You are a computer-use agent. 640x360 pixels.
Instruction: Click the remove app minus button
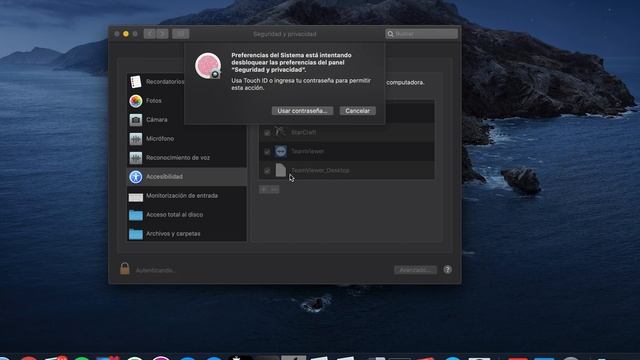tap(274, 189)
